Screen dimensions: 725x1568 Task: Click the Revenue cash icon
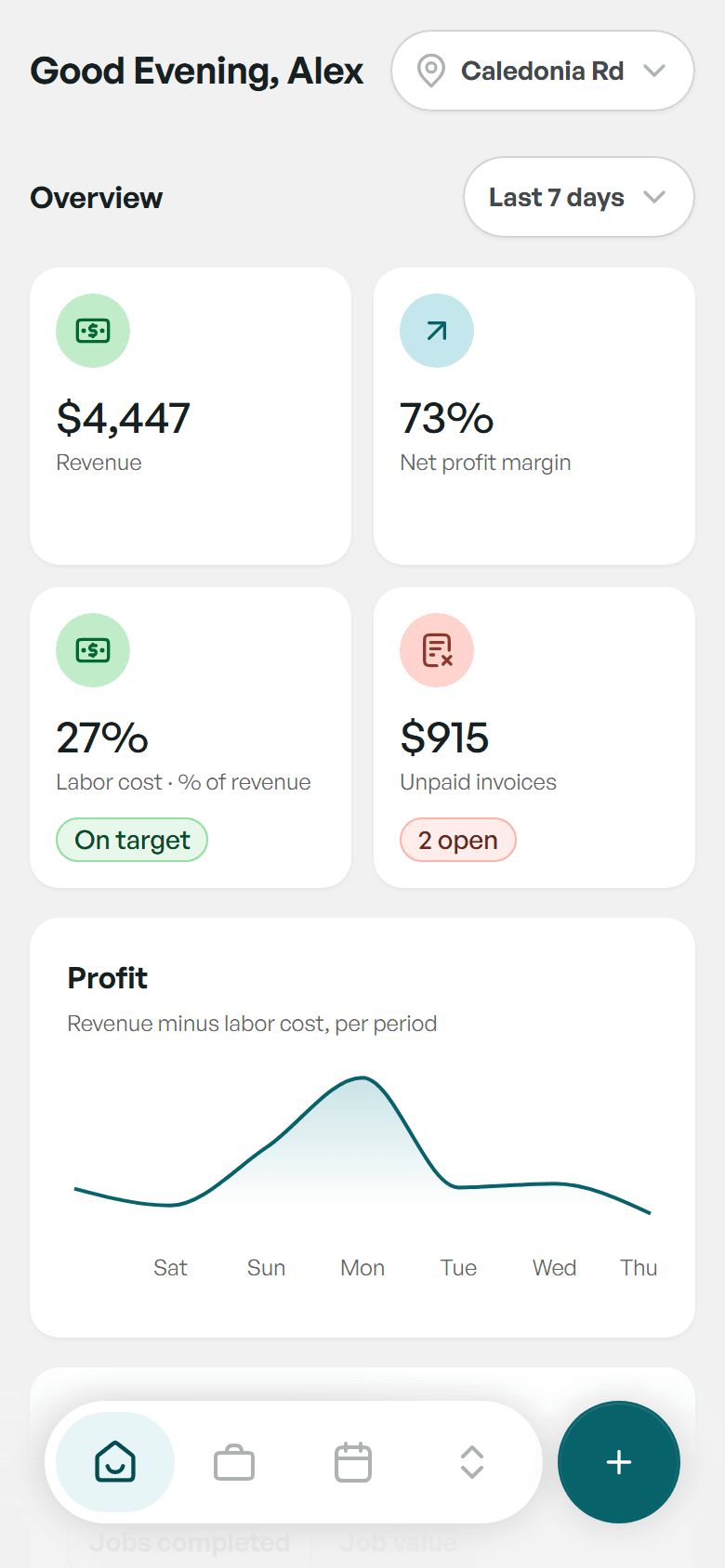(x=93, y=331)
